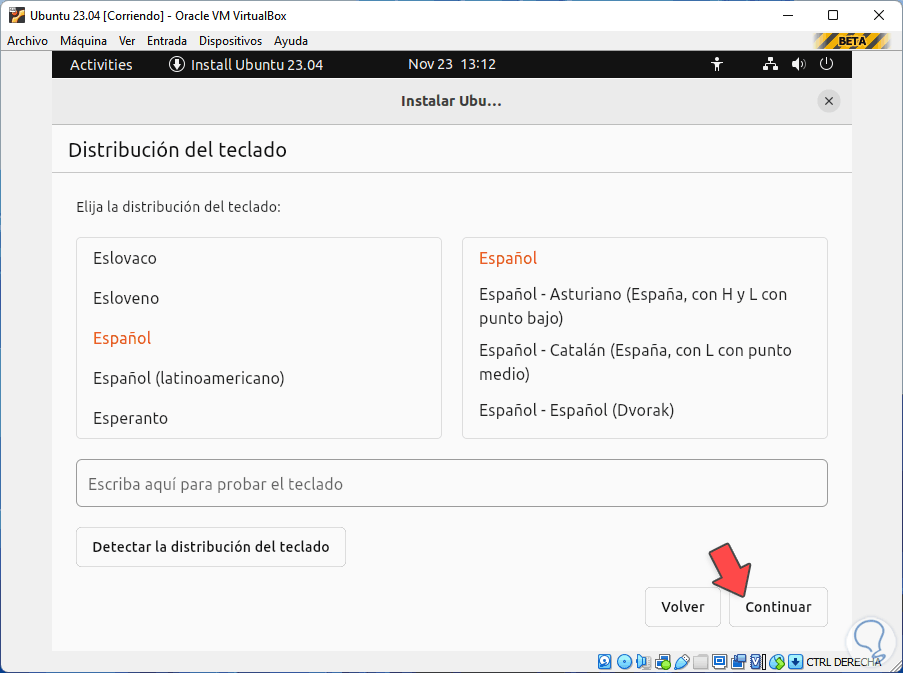Screen dimensions: 903x673
Task: Click the audio status icon in VirtualBox status bar
Action: 643,661
